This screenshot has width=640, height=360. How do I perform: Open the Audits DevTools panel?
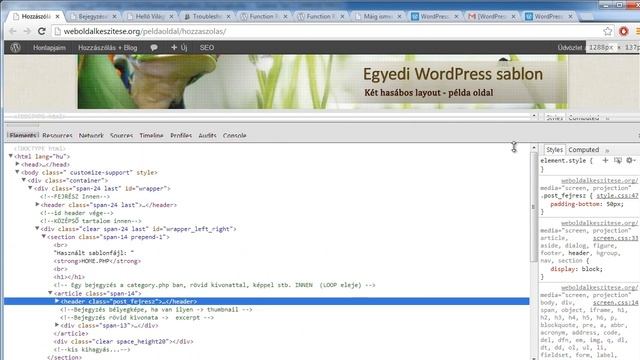[207, 136]
